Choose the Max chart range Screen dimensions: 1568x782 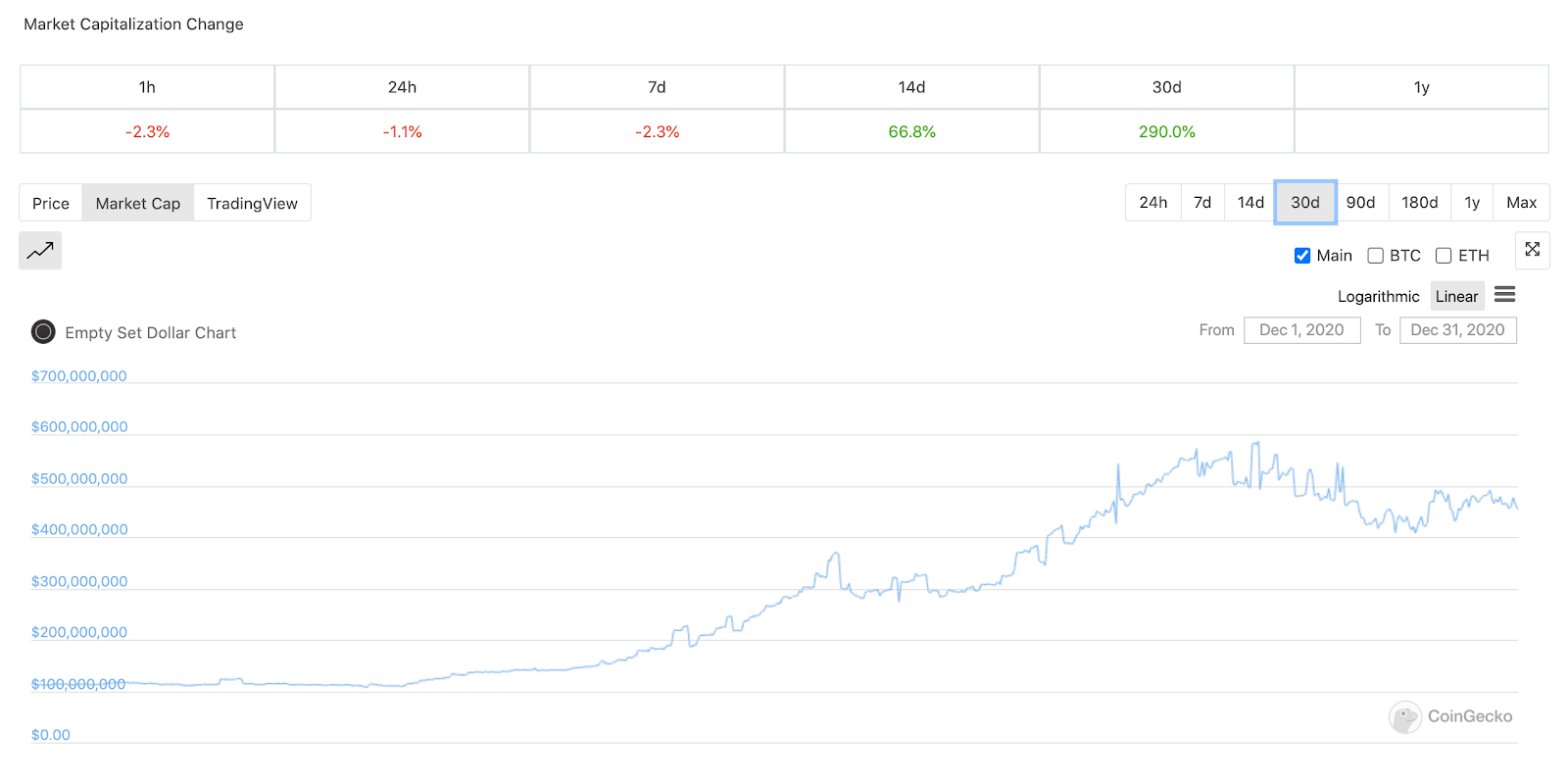[1521, 203]
